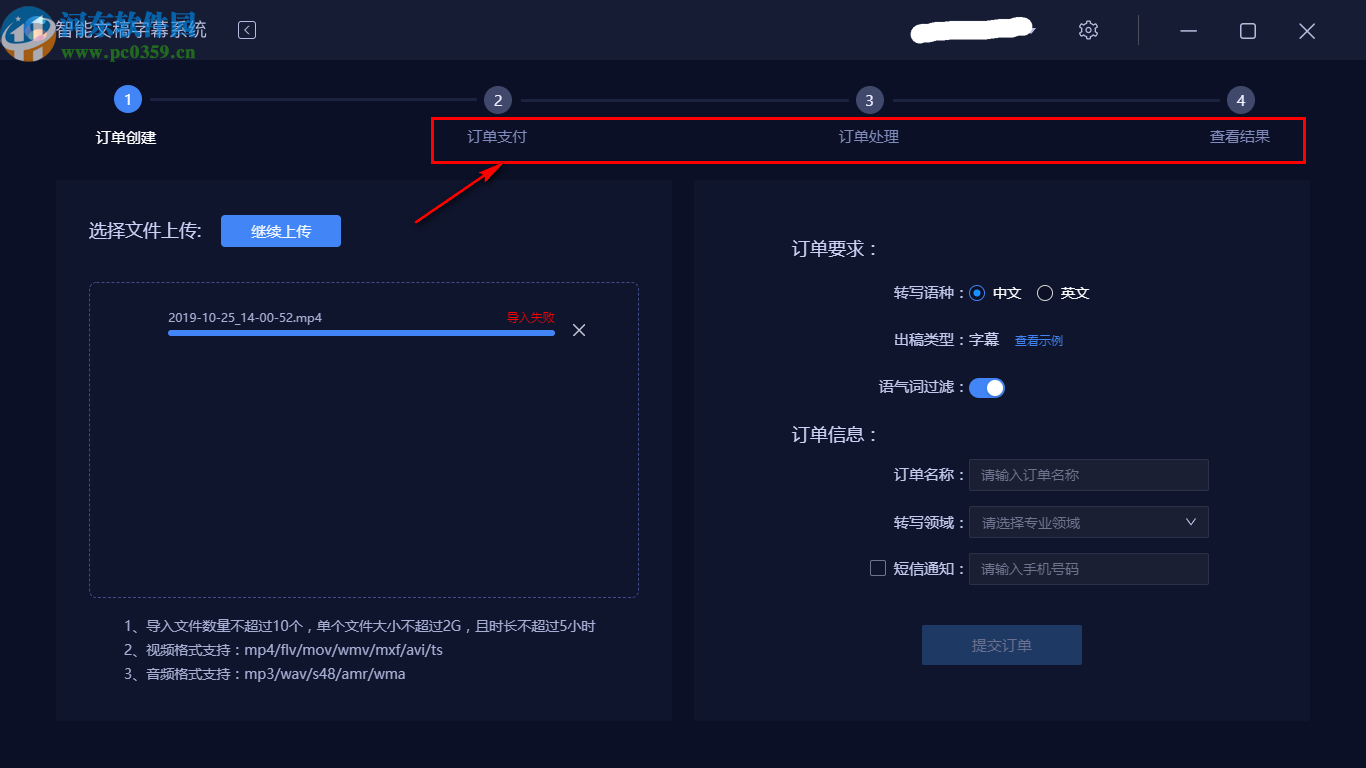Click step indicator circle 3 for 订单处理
This screenshot has width=1366, height=768.
coord(869,99)
